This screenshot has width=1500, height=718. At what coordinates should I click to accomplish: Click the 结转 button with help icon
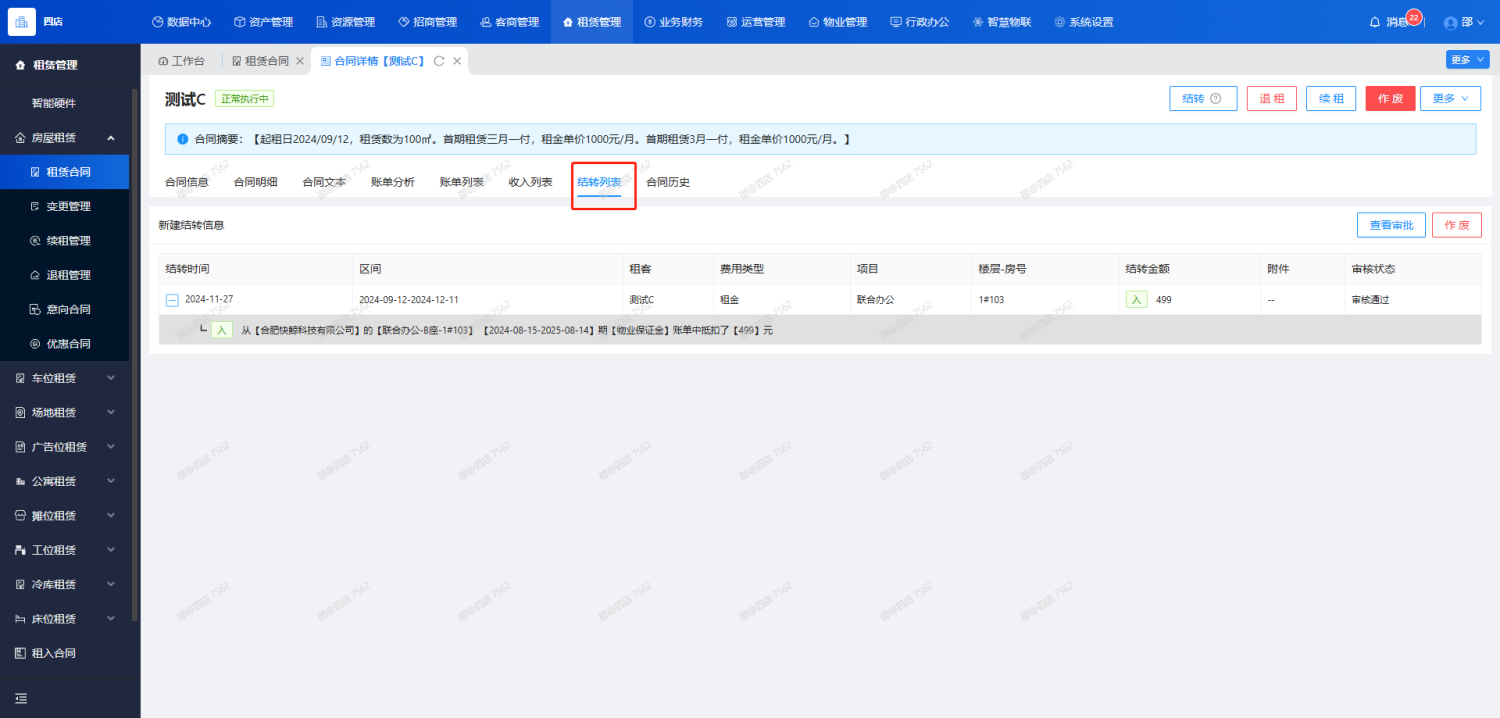[x=1202, y=98]
